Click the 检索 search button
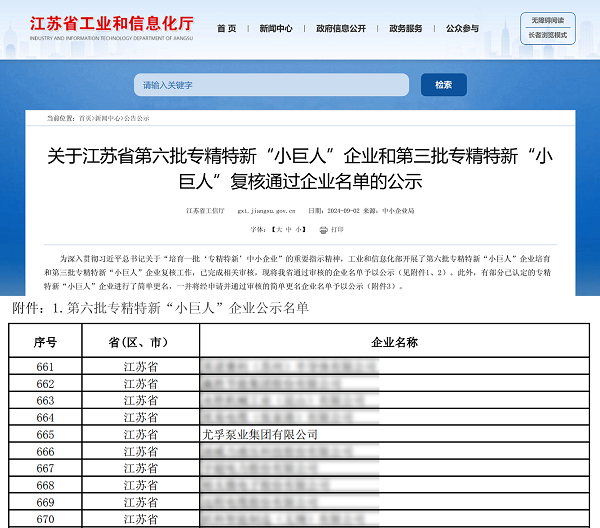Viewport: 600px width, 528px height. click(x=443, y=85)
